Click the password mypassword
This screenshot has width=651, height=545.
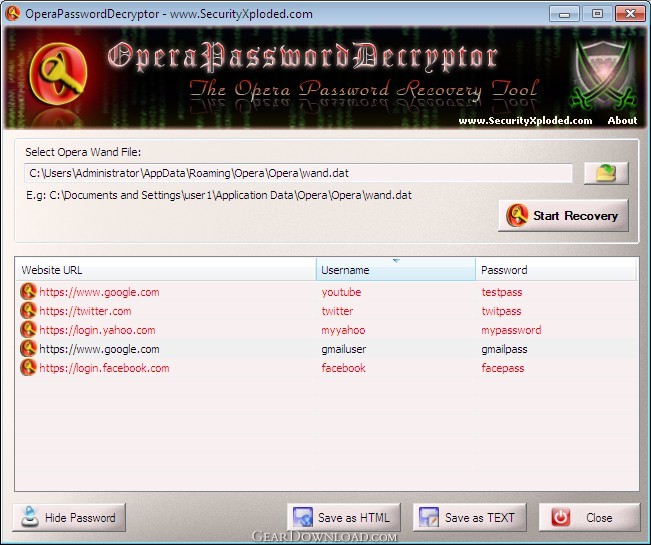[x=512, y=330]
